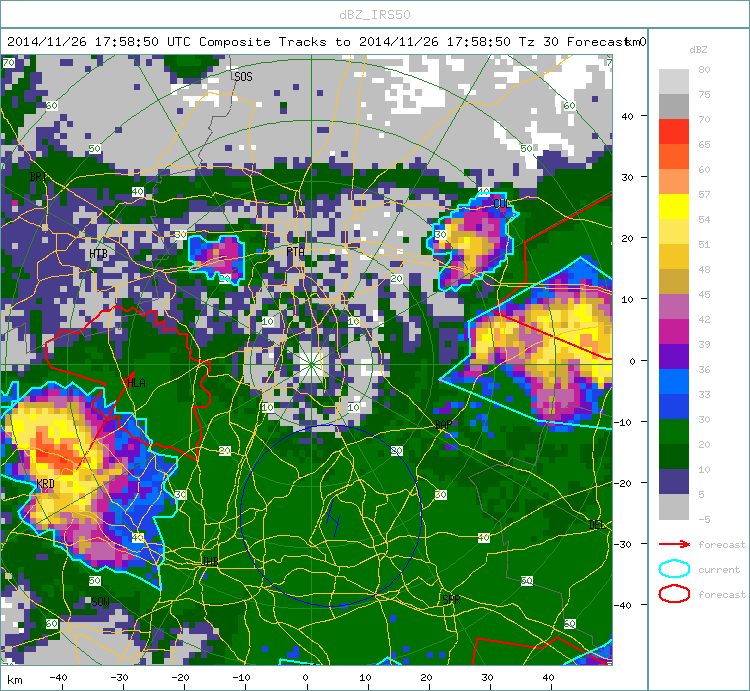The width and height of the screenshot is (750, 691).
Task: Click the BAP station label
Action: [443, 425]
